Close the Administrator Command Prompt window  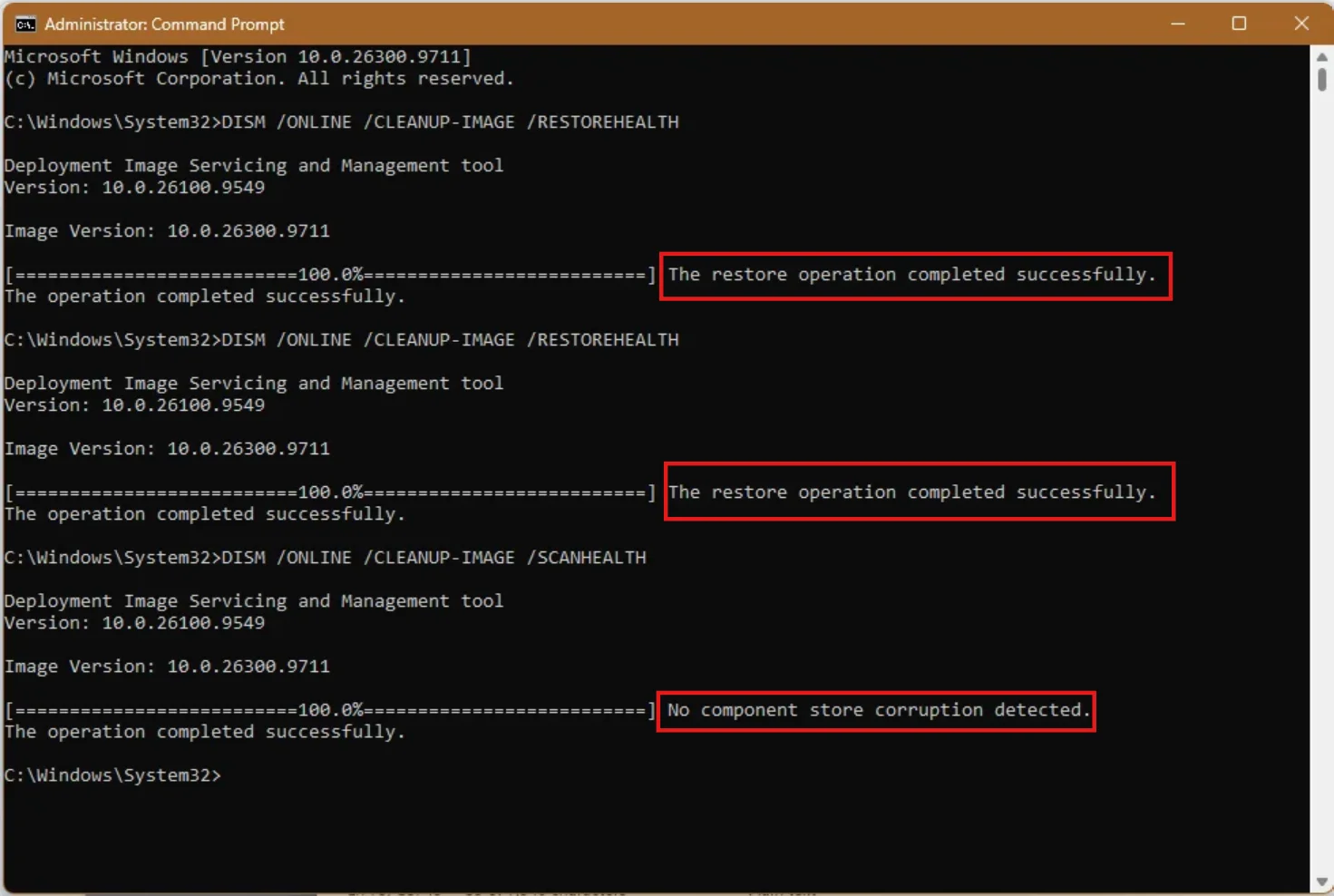click(1301, 24)
